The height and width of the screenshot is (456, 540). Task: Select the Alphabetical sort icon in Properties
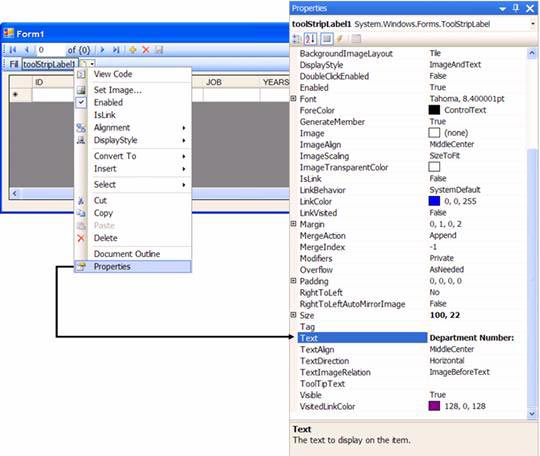(x=310, y=39)
